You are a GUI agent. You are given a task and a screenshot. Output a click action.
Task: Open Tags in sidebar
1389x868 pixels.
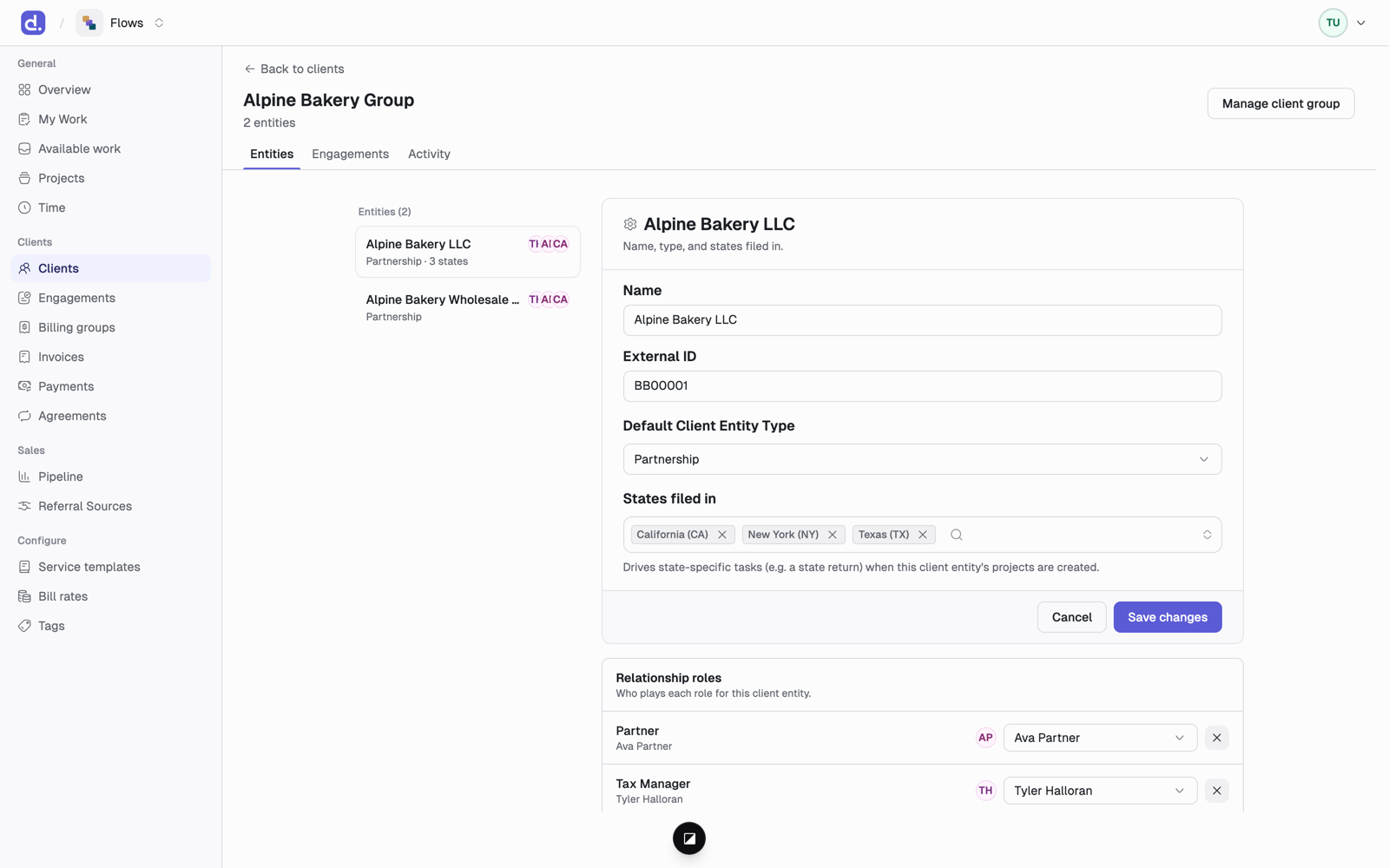point(110,626)
